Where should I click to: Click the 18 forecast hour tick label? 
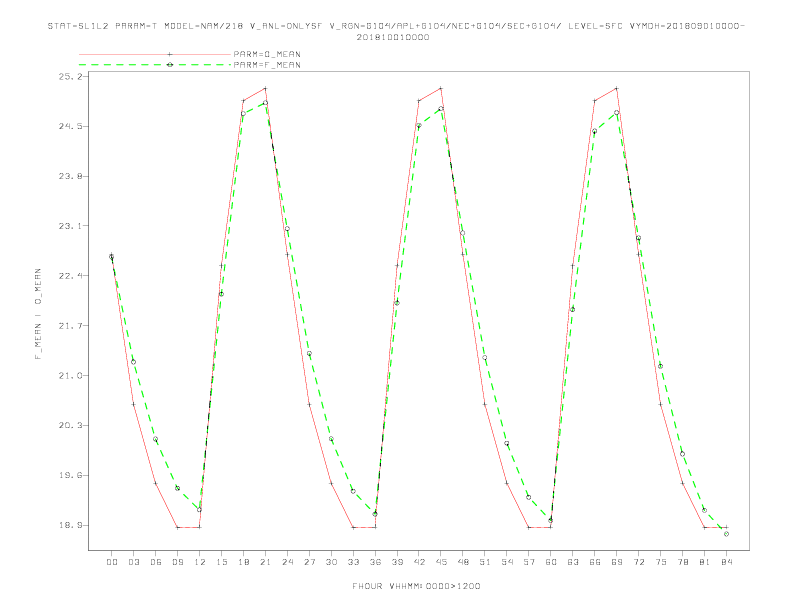coord(243,562)
